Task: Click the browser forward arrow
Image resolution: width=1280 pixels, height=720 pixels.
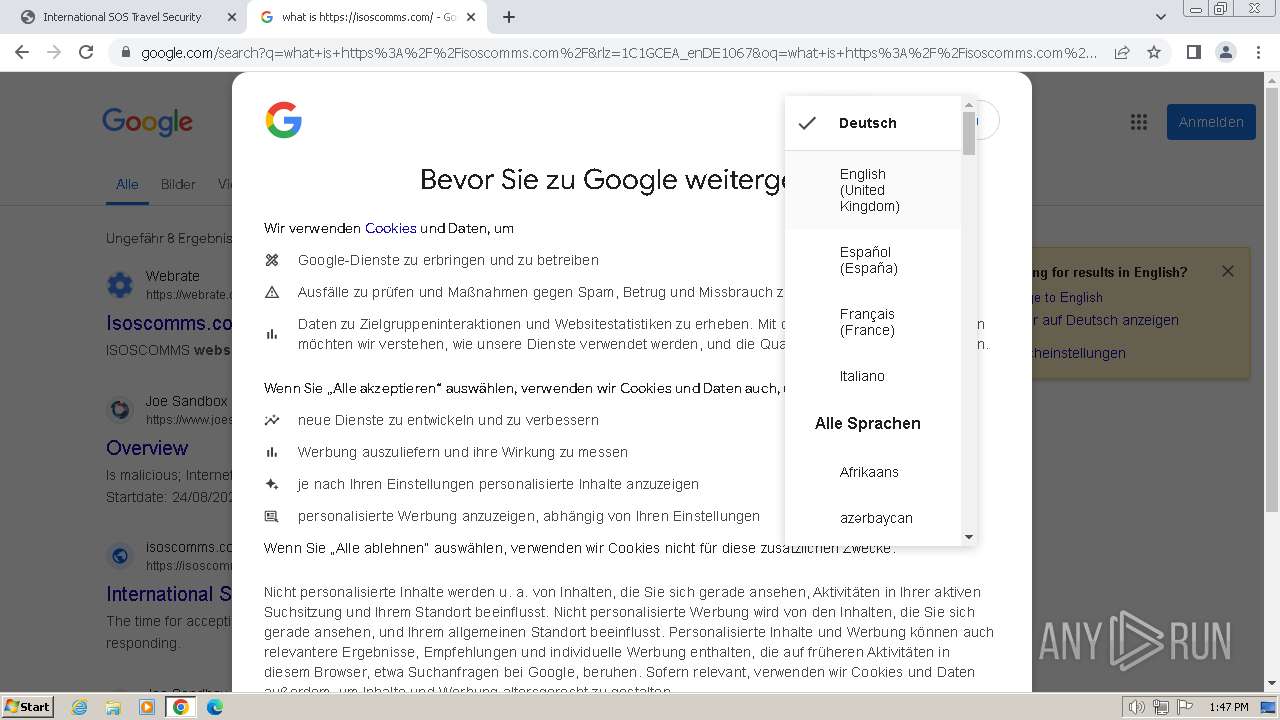Action: [54, 52]
